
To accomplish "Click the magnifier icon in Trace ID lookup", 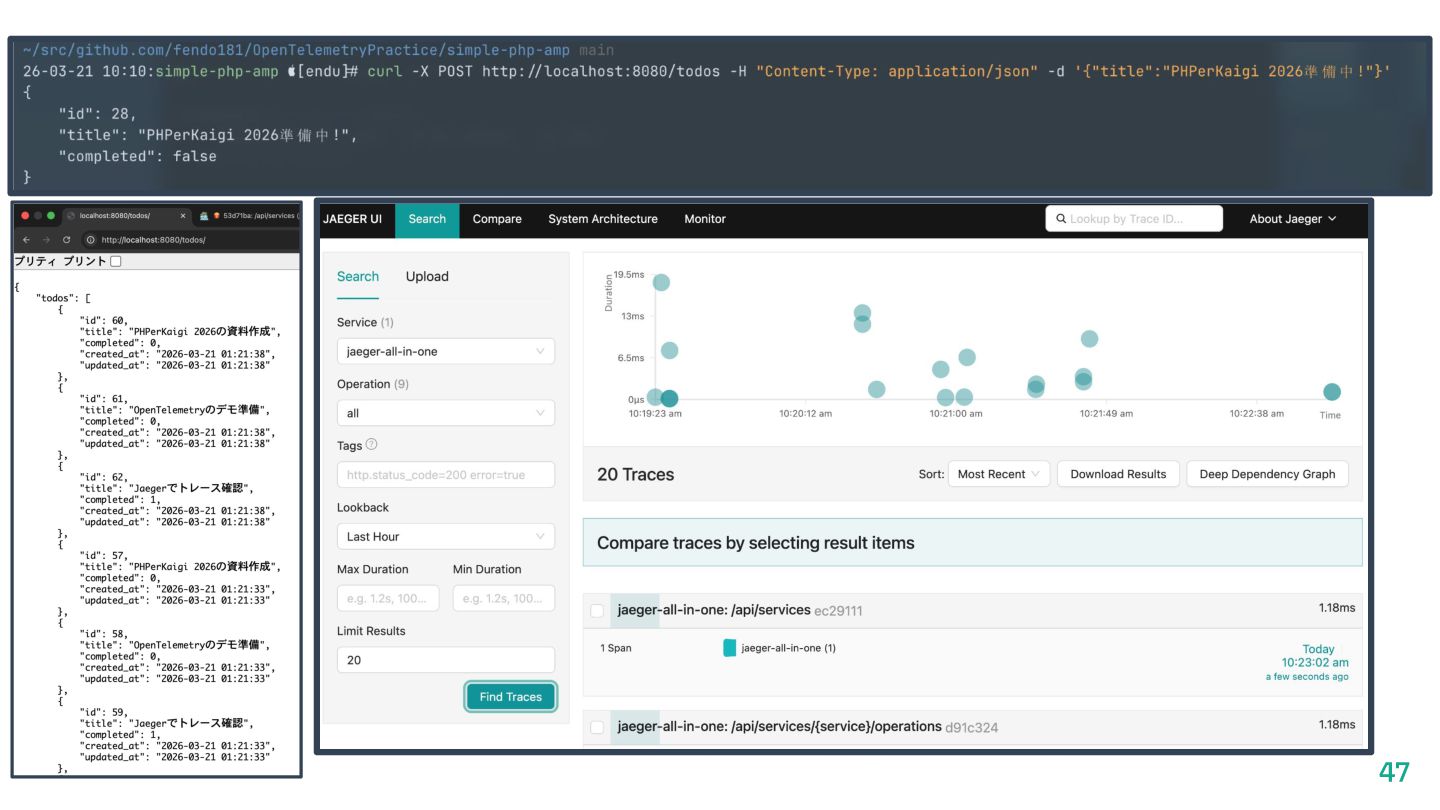I will (x=1060, y=219).
